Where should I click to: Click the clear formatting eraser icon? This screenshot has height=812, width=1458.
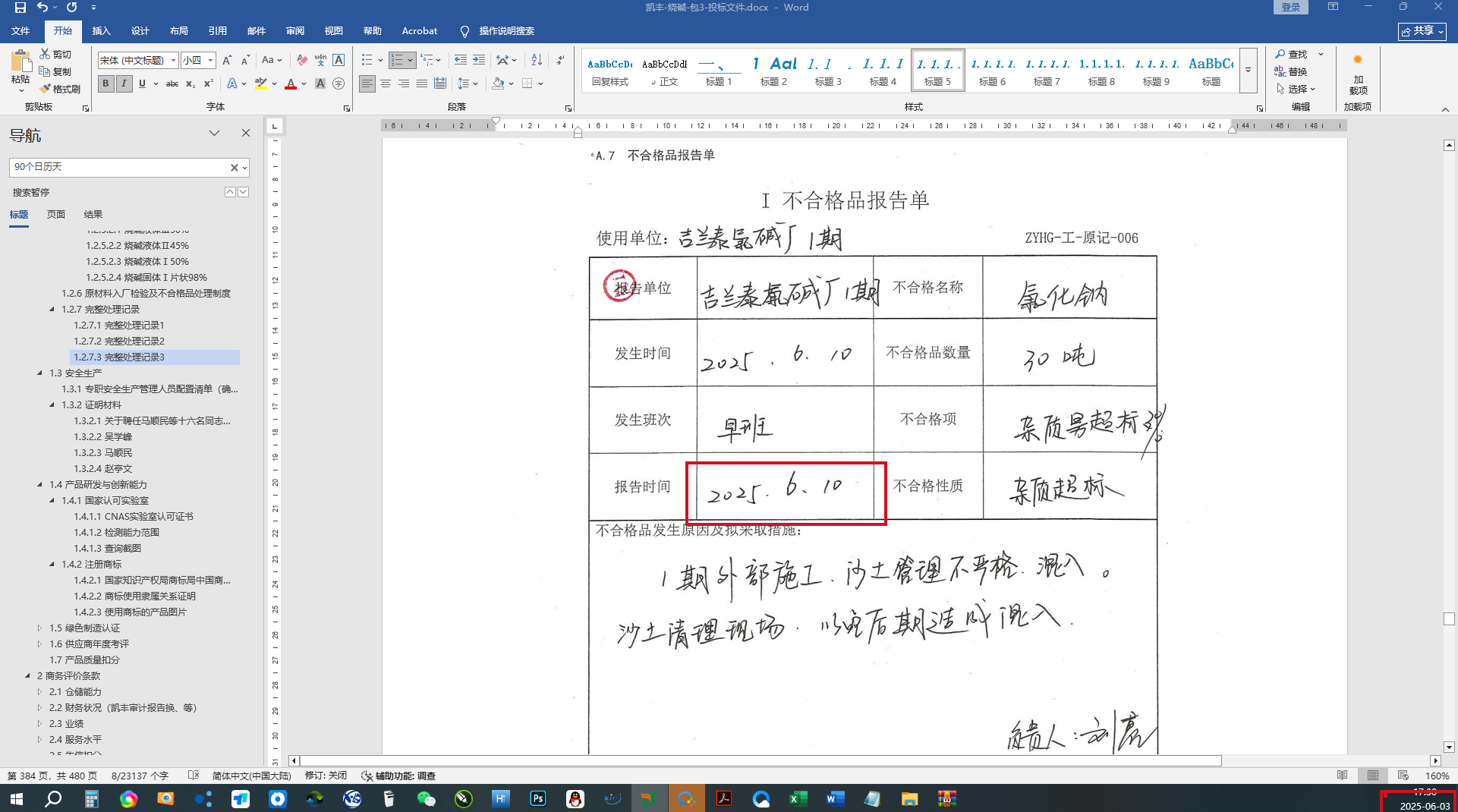(302, 60)
